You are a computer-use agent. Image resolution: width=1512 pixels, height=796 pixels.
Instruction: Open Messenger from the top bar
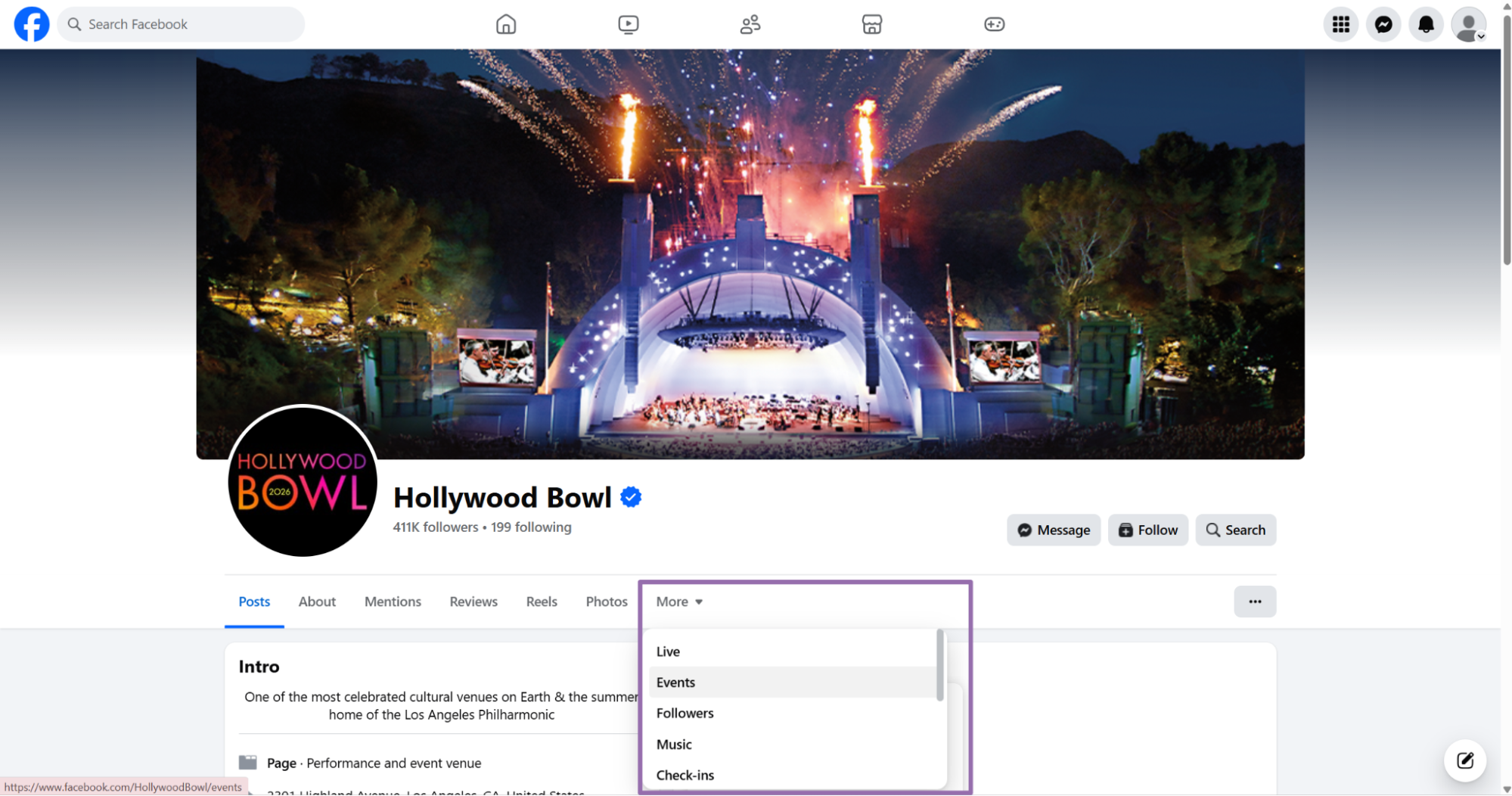coord(1383,24)
